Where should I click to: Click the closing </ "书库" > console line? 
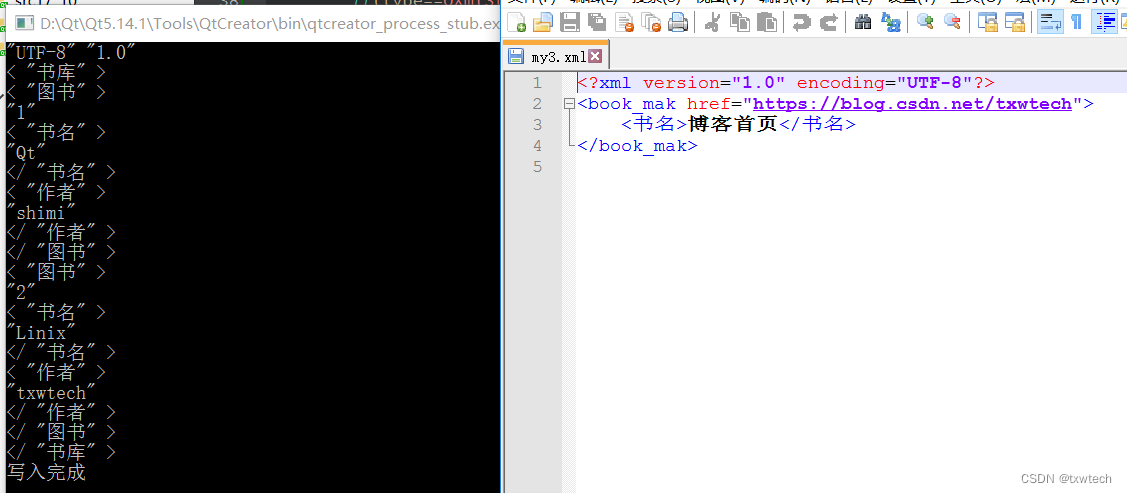[61, 451]
